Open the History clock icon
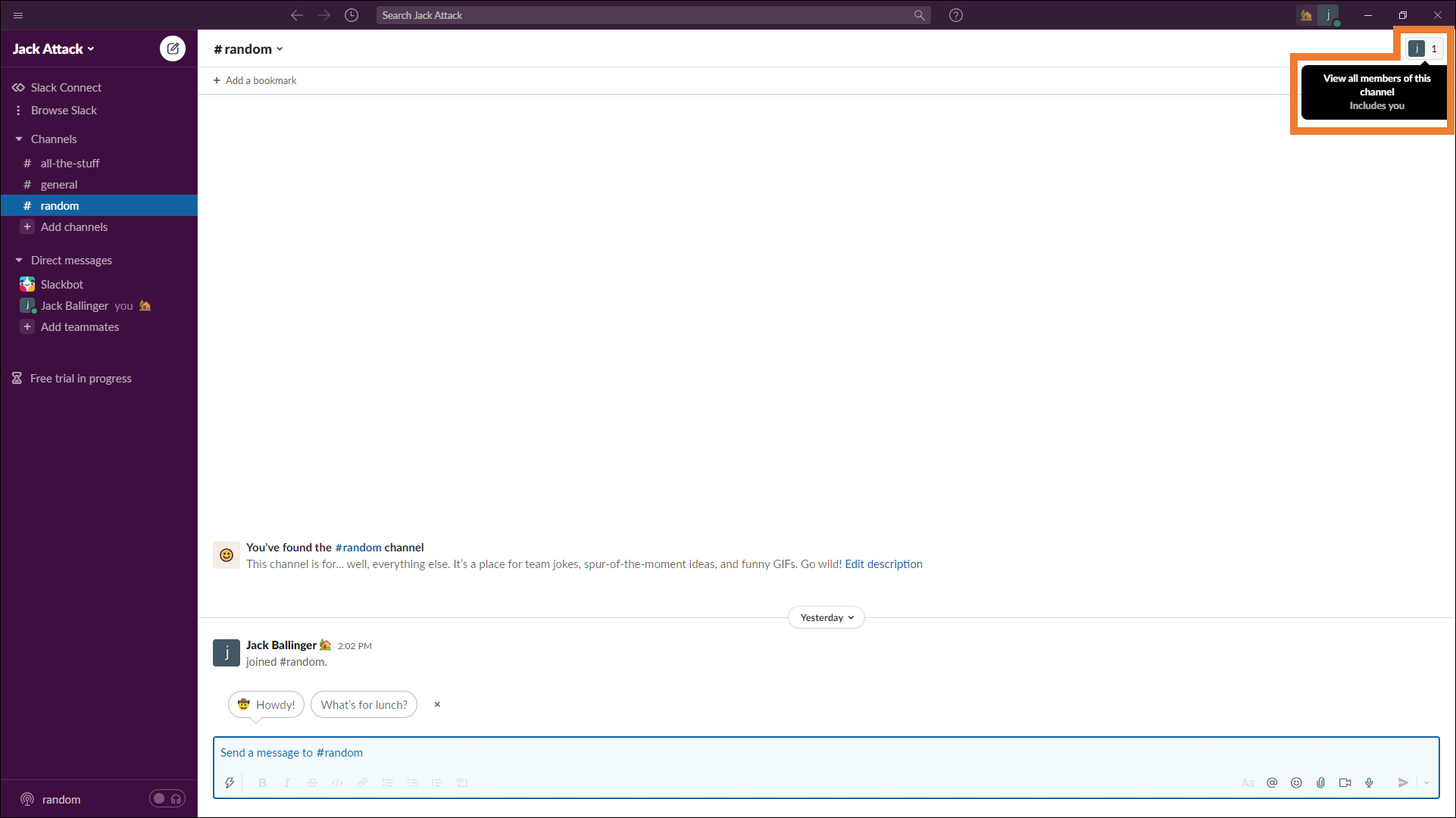1456x818 pixels. coord(352,15)
